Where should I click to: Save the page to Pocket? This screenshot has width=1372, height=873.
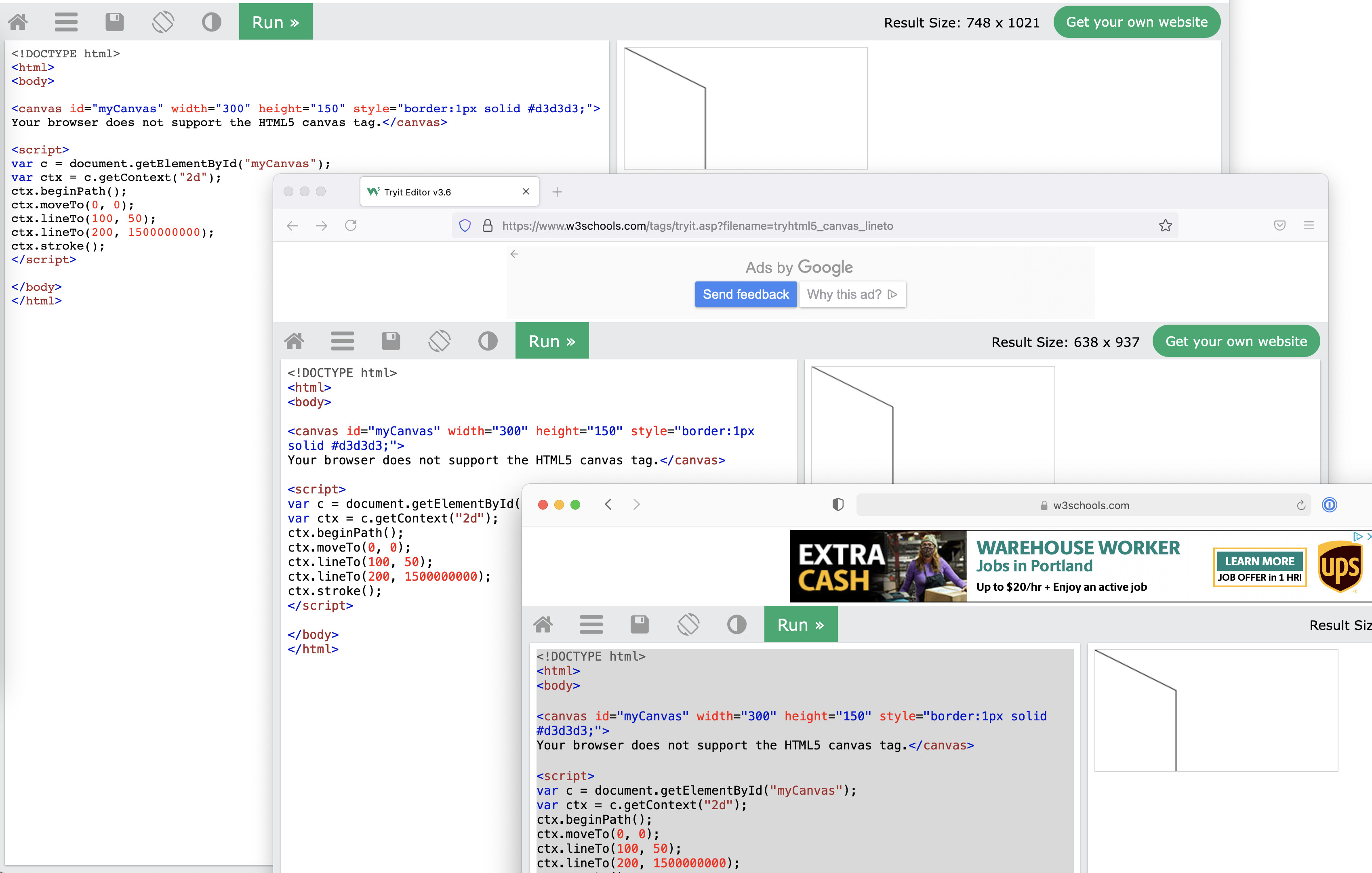tap(1280, 225)
